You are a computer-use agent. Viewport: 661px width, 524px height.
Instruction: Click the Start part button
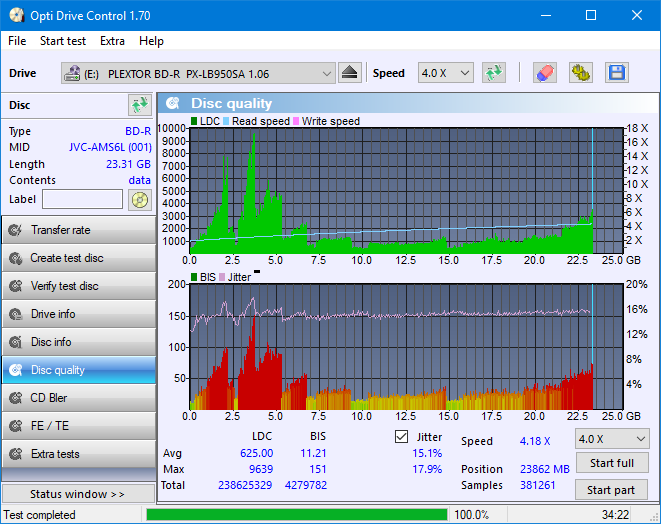611,490
